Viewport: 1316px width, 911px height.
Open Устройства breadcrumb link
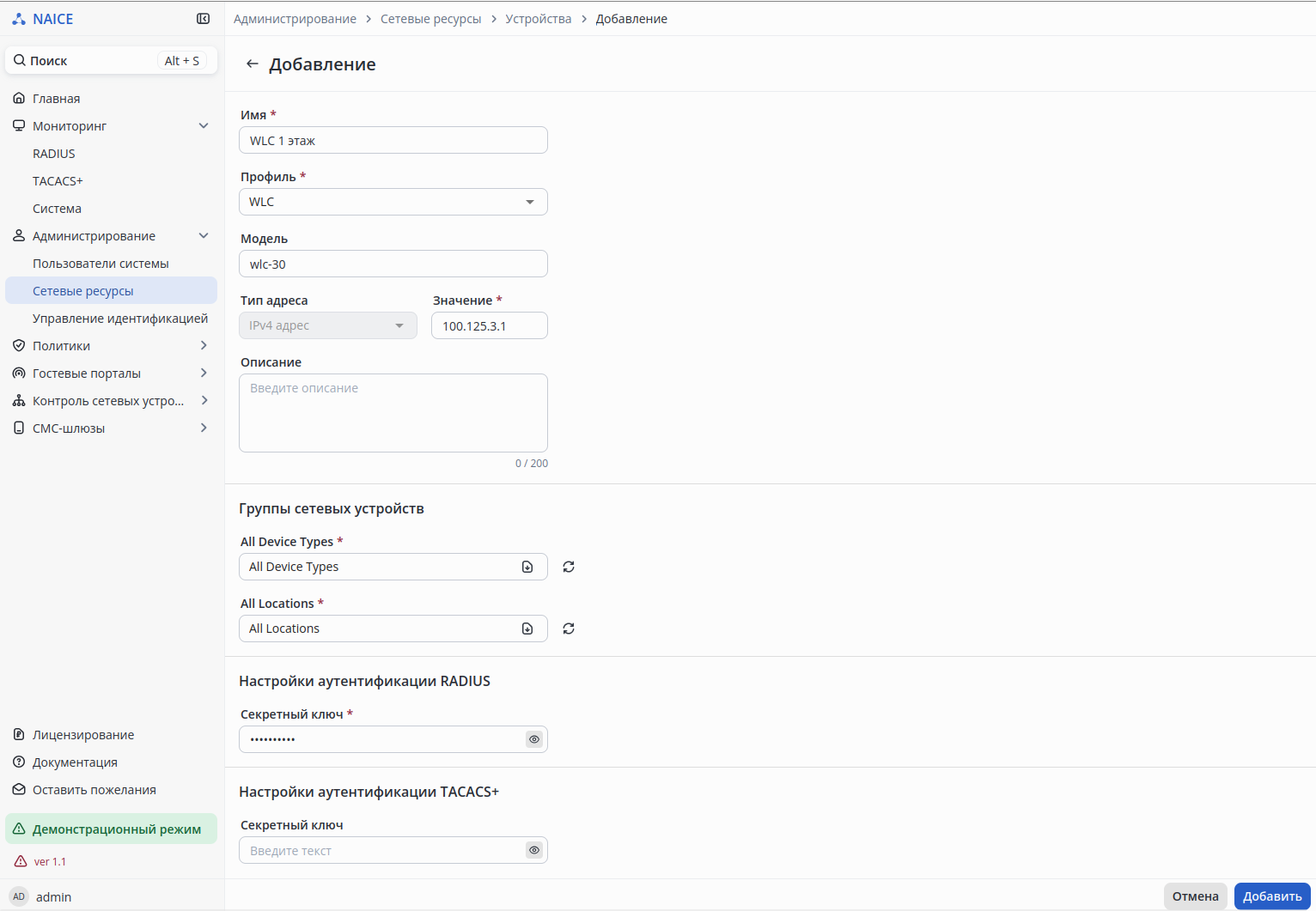click(538, 19)
